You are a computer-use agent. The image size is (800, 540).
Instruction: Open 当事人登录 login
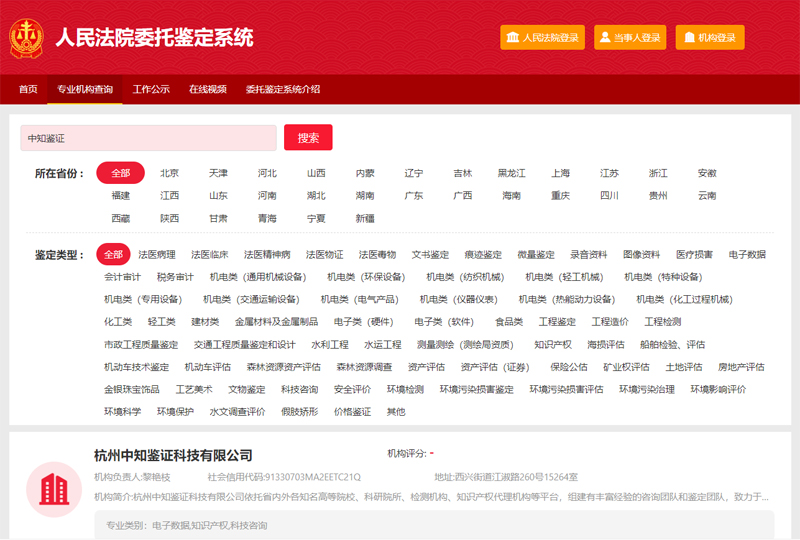click(630, 37)
